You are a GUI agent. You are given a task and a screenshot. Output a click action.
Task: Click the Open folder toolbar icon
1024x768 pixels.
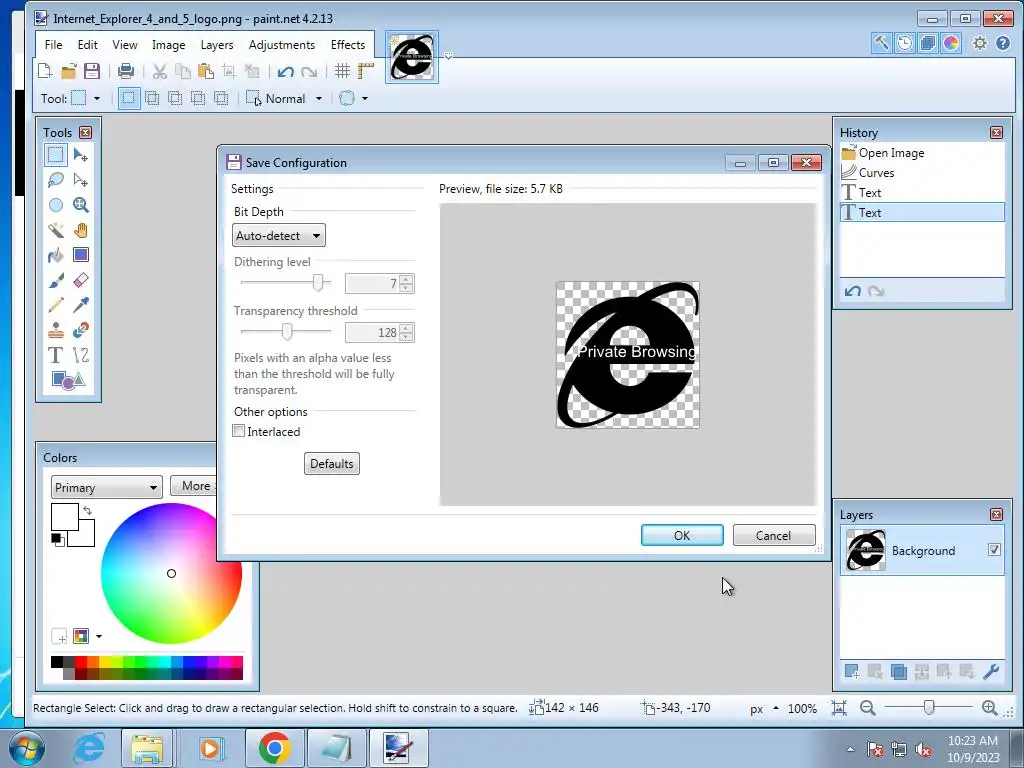pos(69,71)
